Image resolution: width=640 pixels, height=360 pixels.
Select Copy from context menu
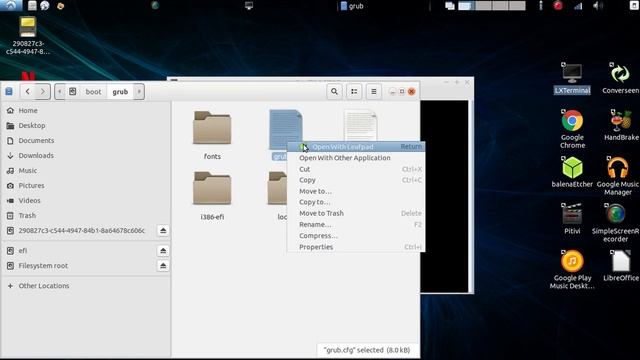(356, 180)
